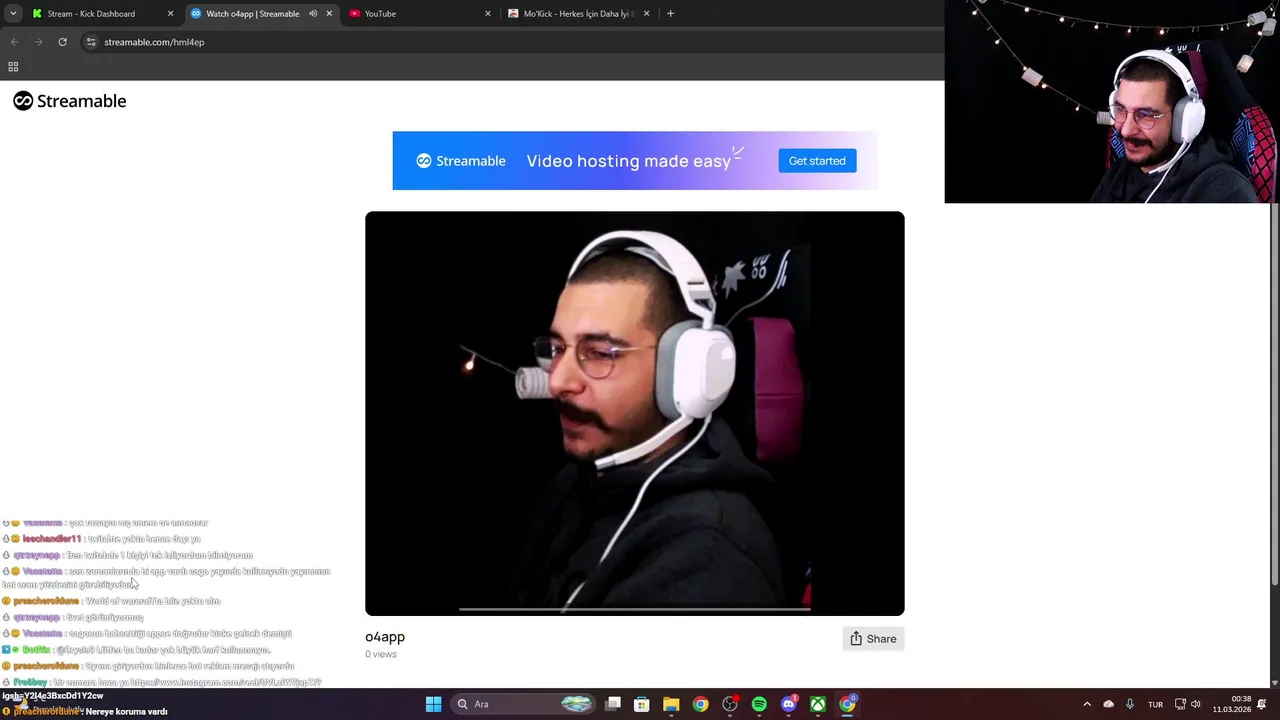Click the taskbar Ara search box
This screenshot has width=1280, height=720.
(x=524, y=704)
